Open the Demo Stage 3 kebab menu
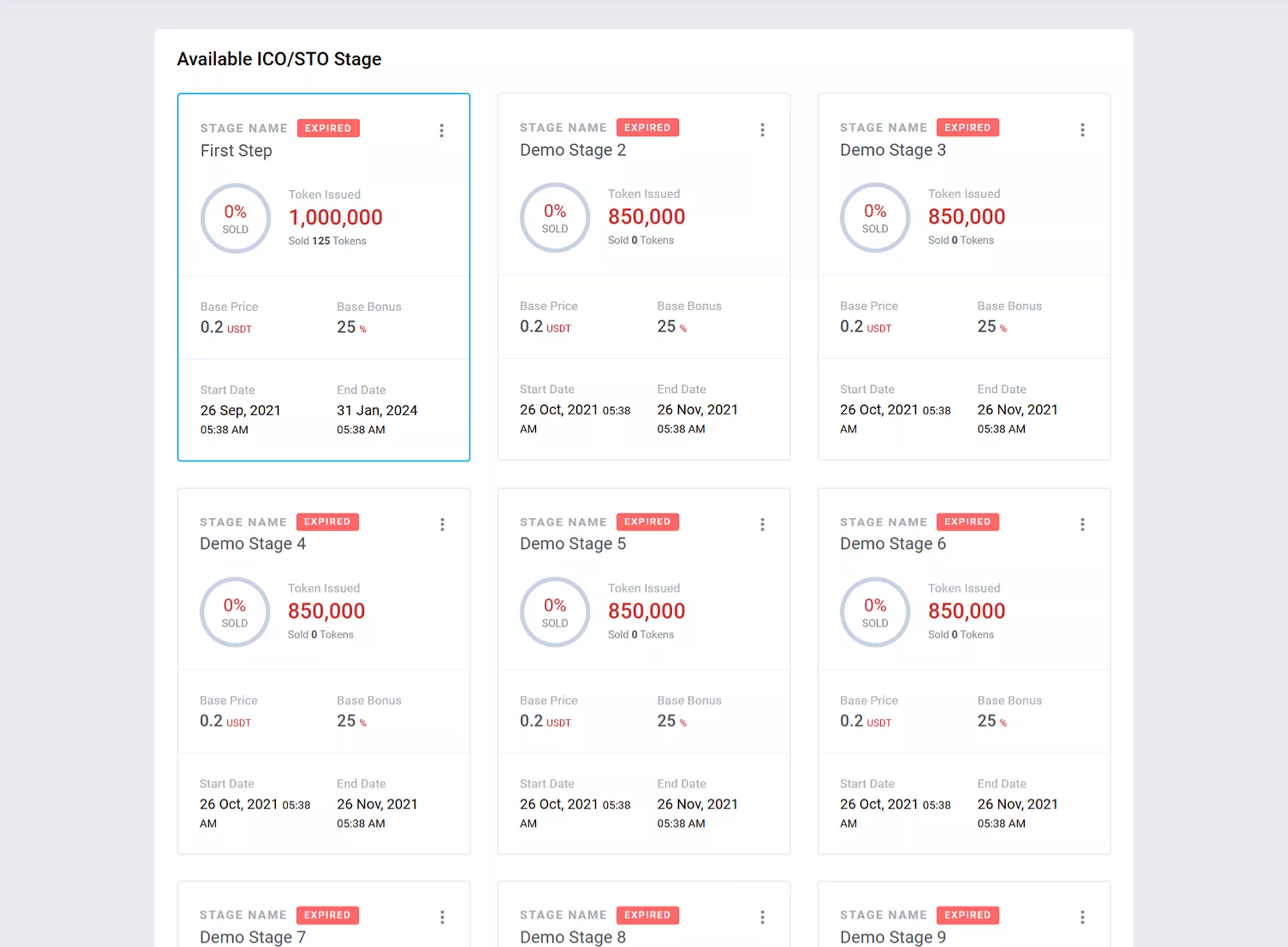Viewport: 1288px width, 947px height. [x=1082, y=130]
